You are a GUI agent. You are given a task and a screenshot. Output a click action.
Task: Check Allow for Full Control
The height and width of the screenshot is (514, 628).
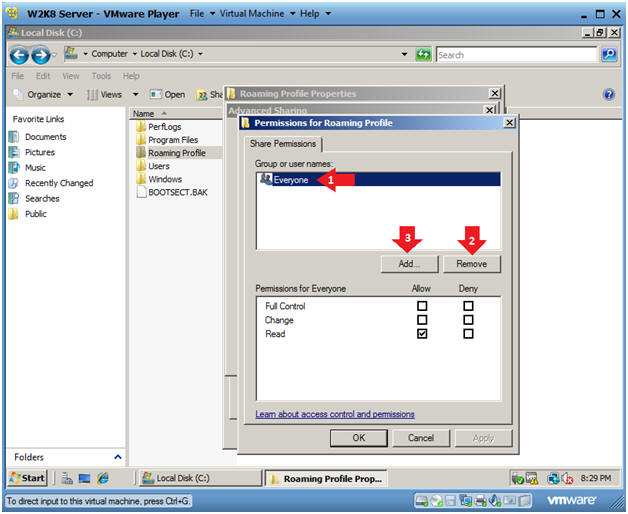pos(422,306)
